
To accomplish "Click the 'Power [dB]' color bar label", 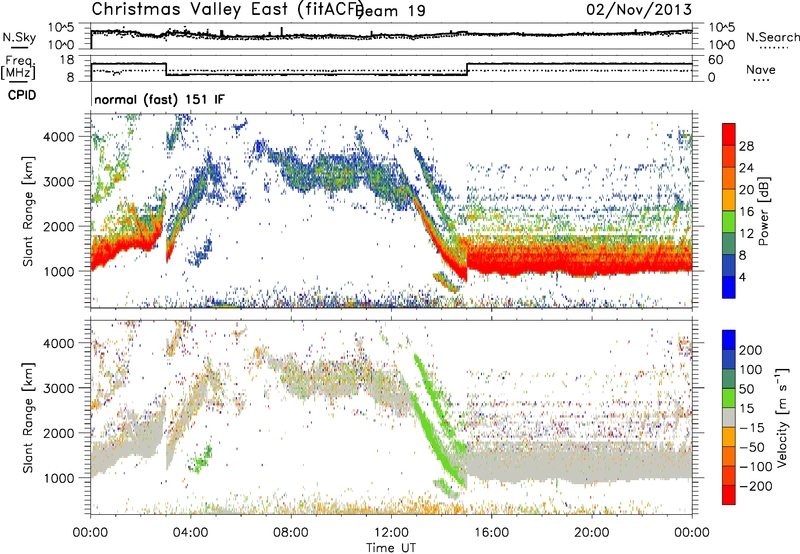I will pyautogui.click(x=764, y=211).
